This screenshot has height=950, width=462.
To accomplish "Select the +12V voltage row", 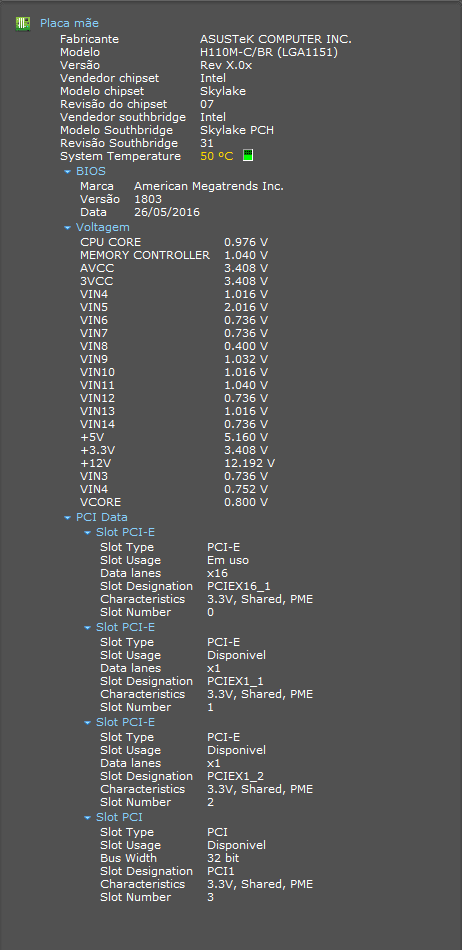I will [177, 463].
